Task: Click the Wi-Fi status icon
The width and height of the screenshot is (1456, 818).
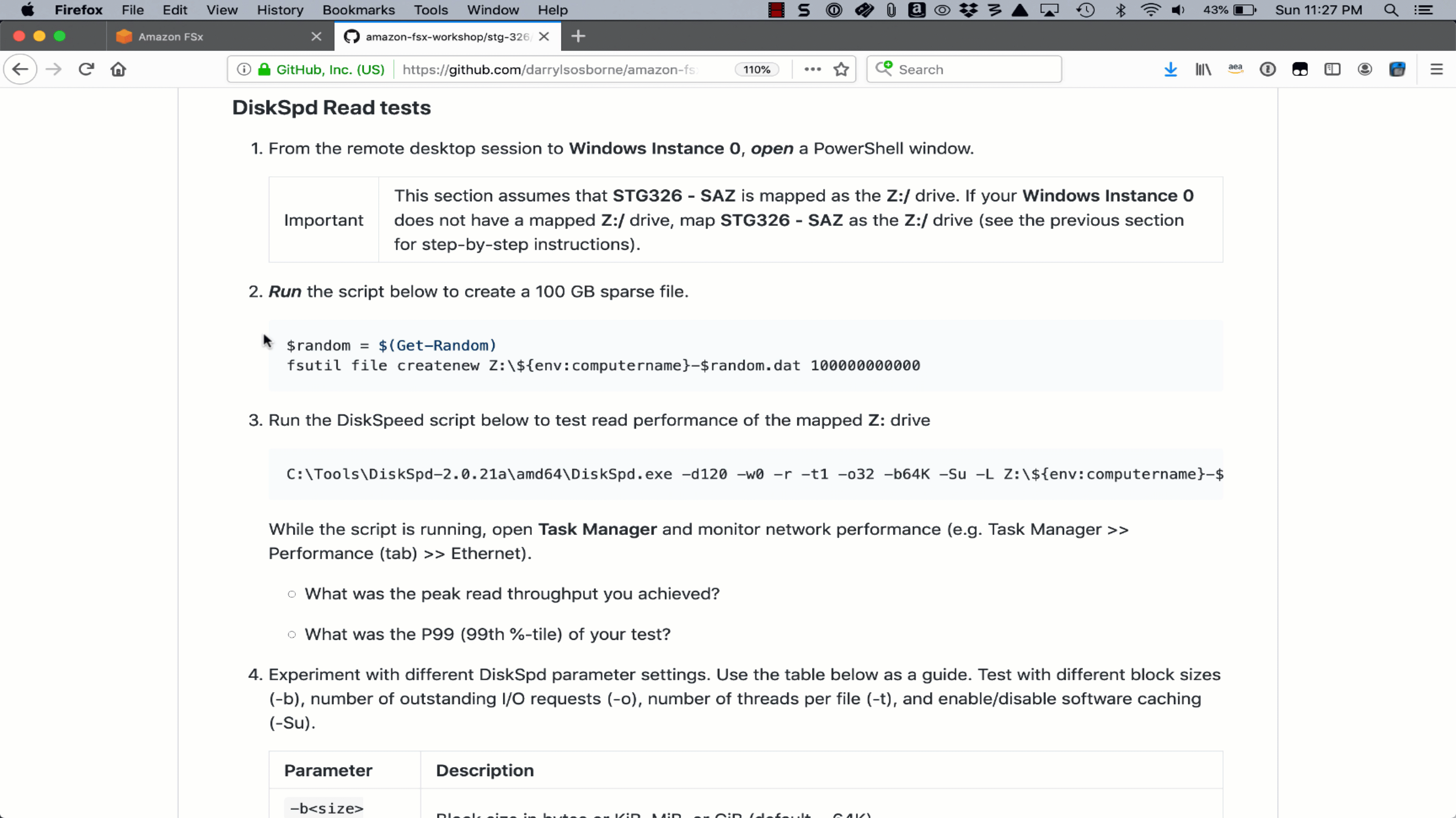Action: (1151, 9)
